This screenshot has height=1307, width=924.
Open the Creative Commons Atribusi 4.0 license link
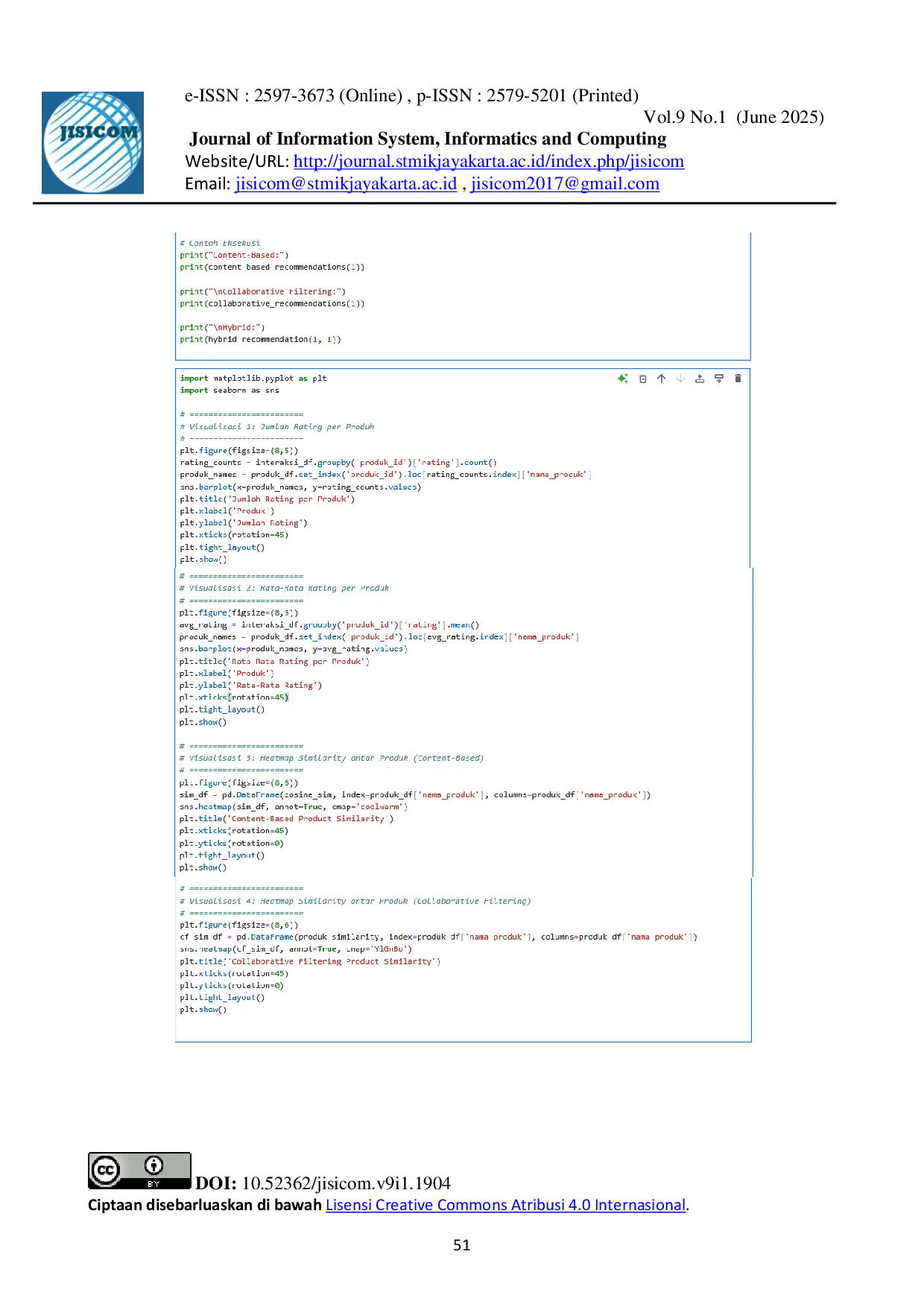pyautogui.click(x=505, y=1205)
